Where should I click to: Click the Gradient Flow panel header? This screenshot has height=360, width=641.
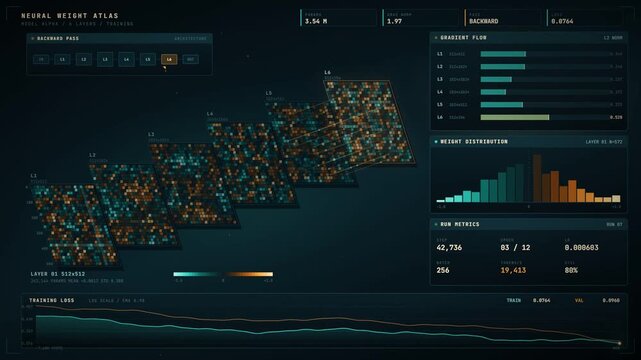(529, 38)
